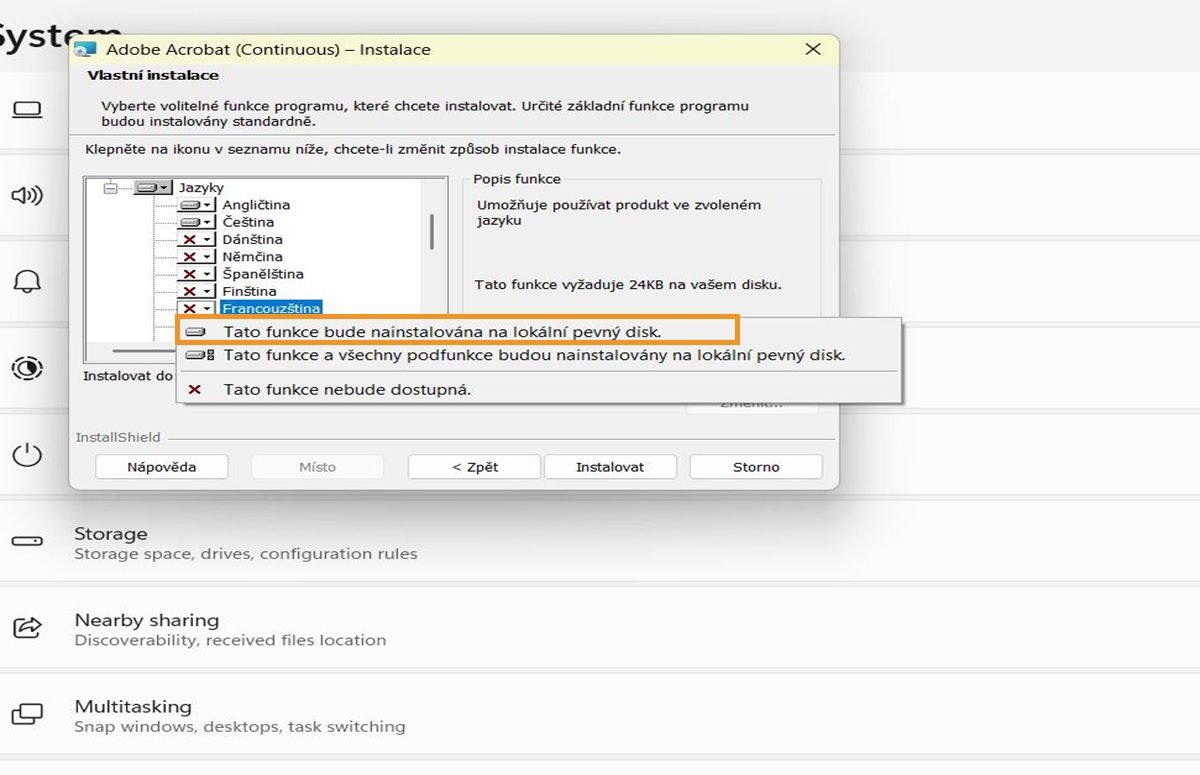Select the Jazyky tree label
1200x775 pixels.
pos(201,187)
